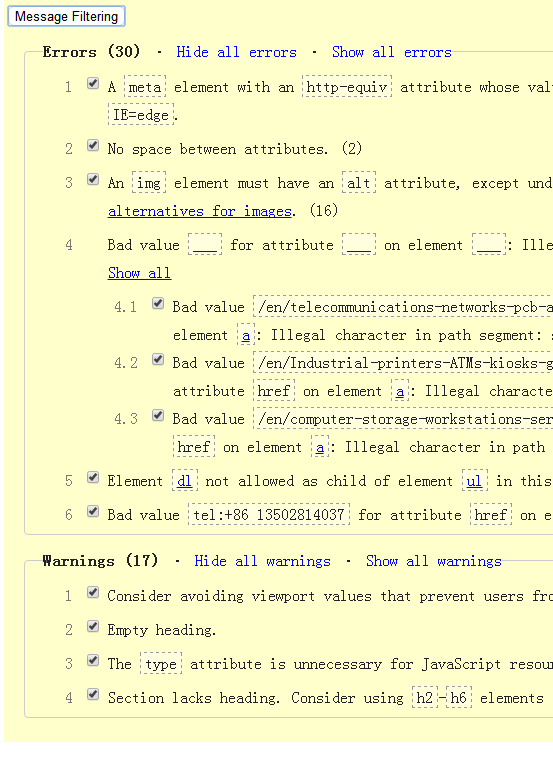Click Show all errors link

[391, 52]
